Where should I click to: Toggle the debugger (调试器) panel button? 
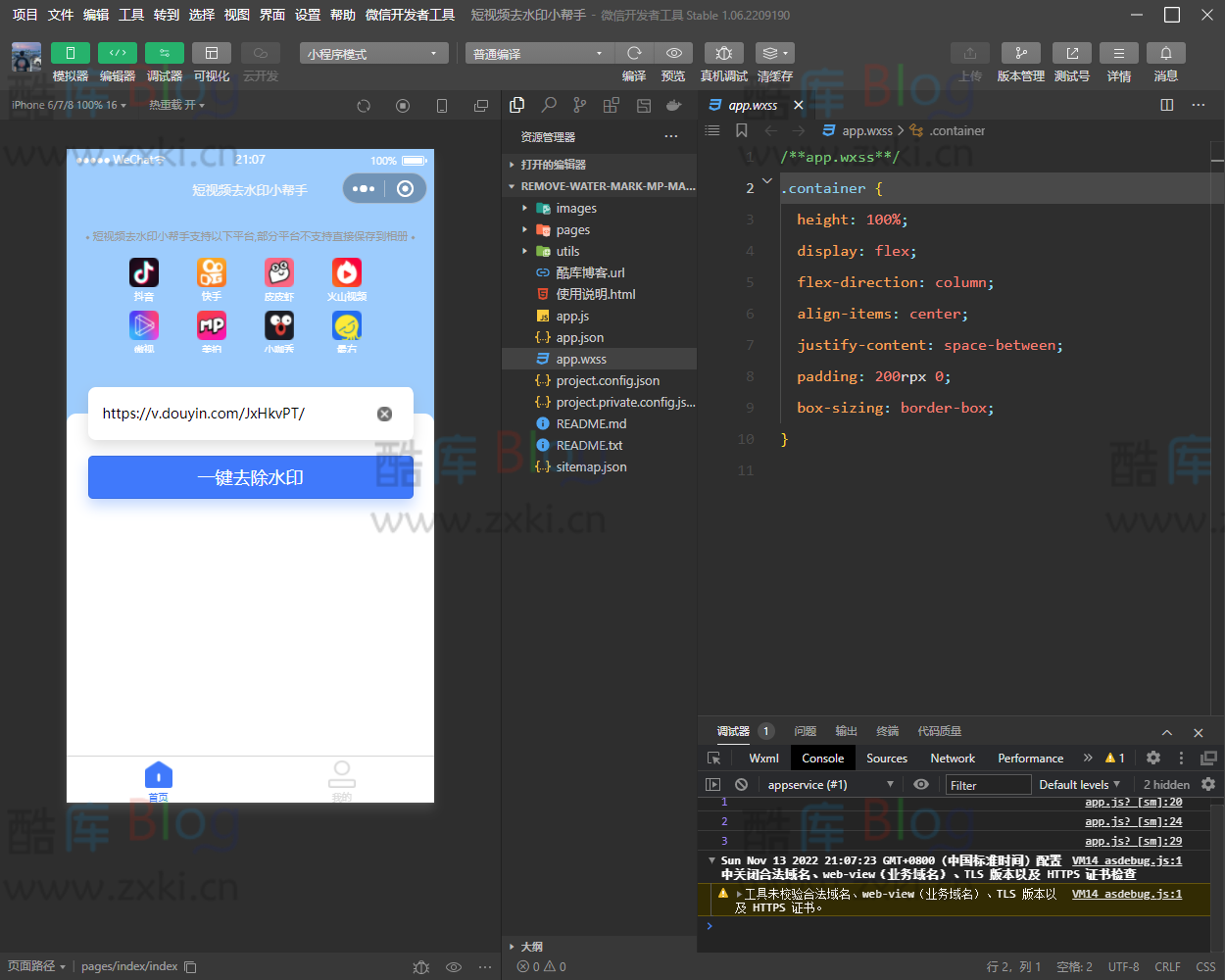tap(164, 53)
